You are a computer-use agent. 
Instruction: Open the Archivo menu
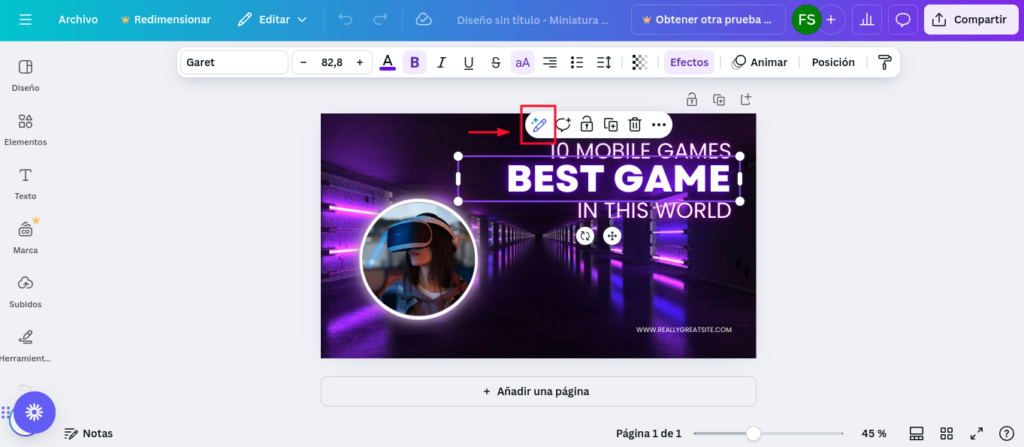(x=78, y=20)
